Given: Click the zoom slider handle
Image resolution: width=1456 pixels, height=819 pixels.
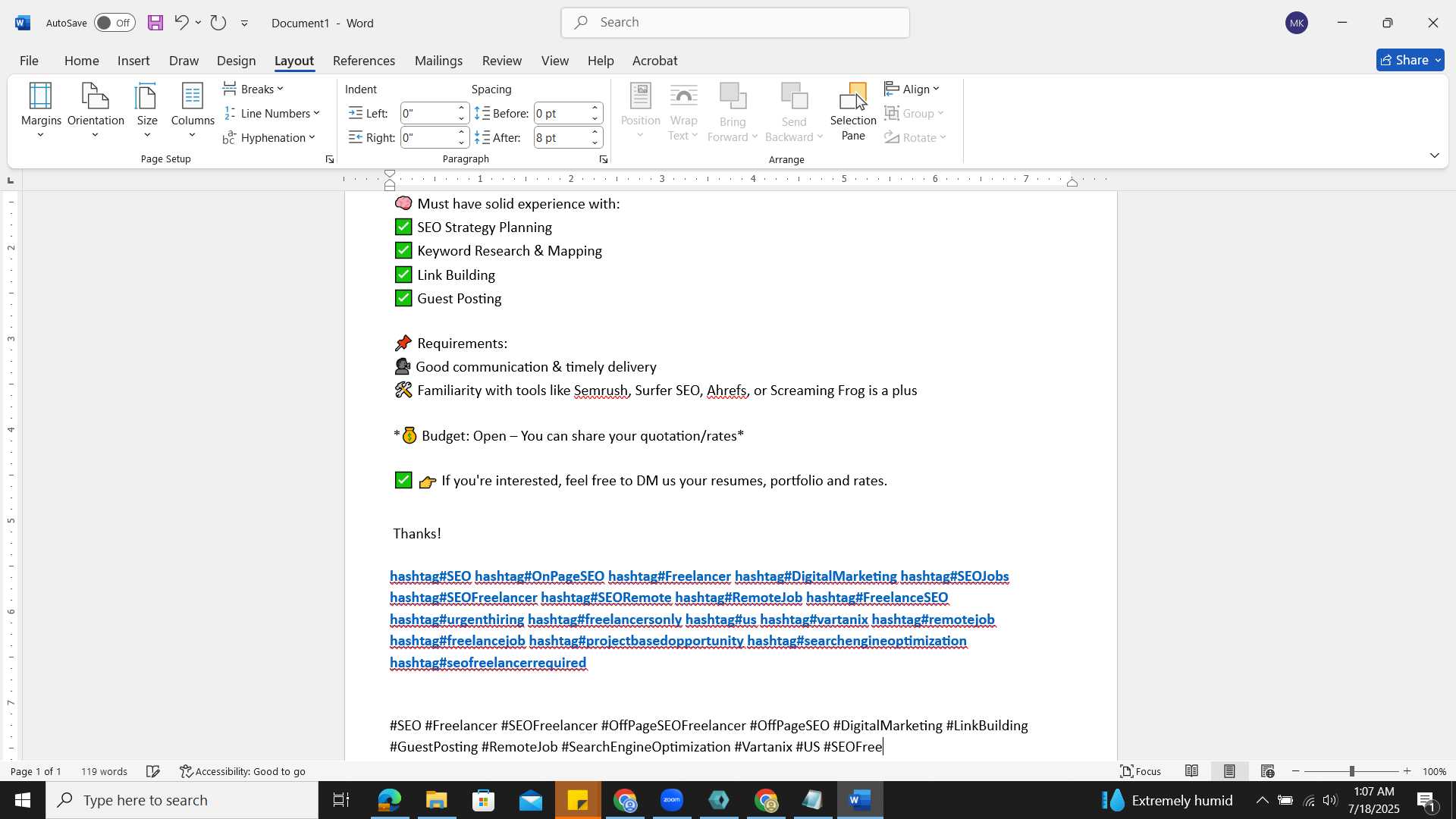Looking at the screenshot, I should 1351,771.
